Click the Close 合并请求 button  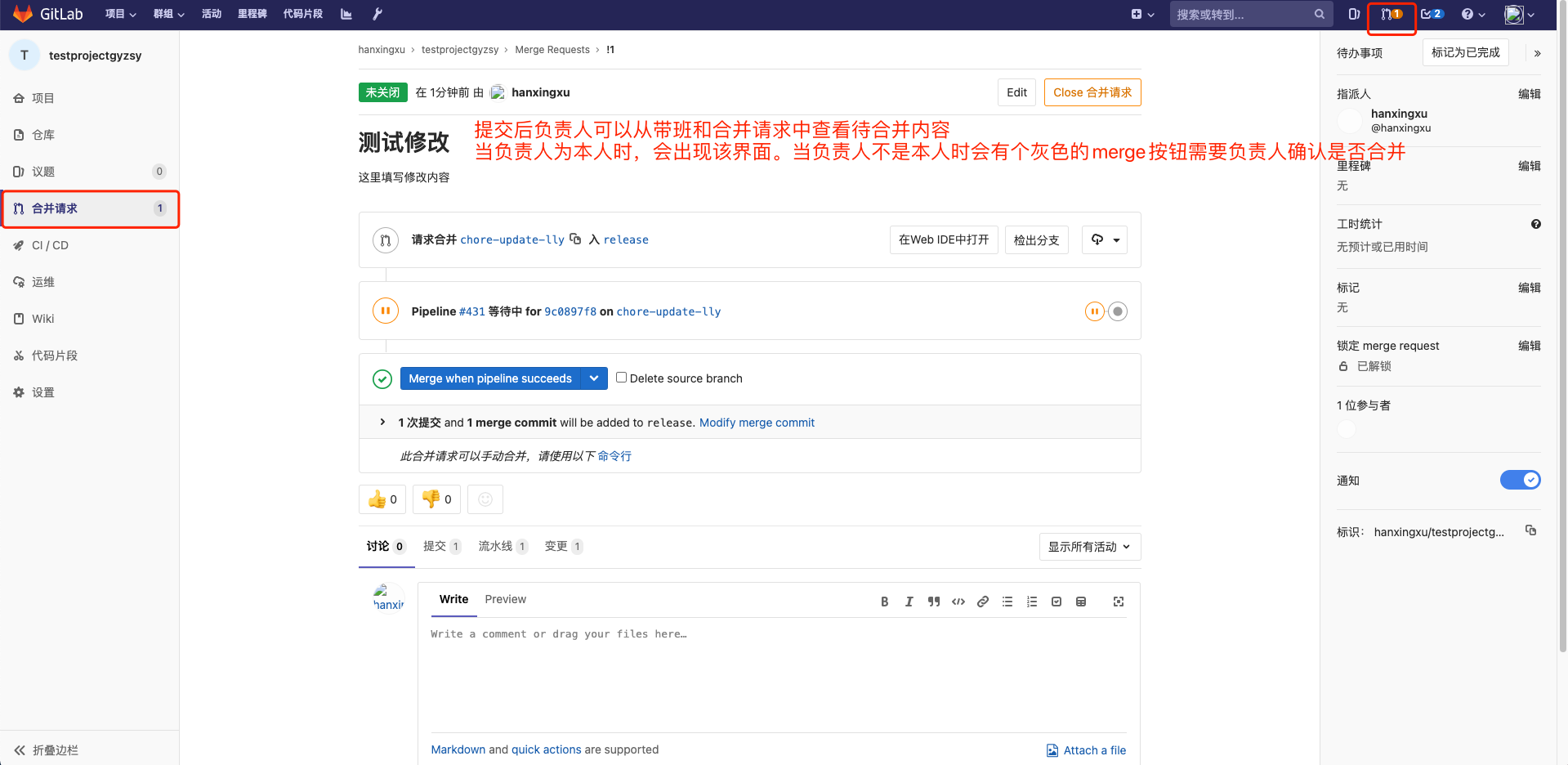1092,92
